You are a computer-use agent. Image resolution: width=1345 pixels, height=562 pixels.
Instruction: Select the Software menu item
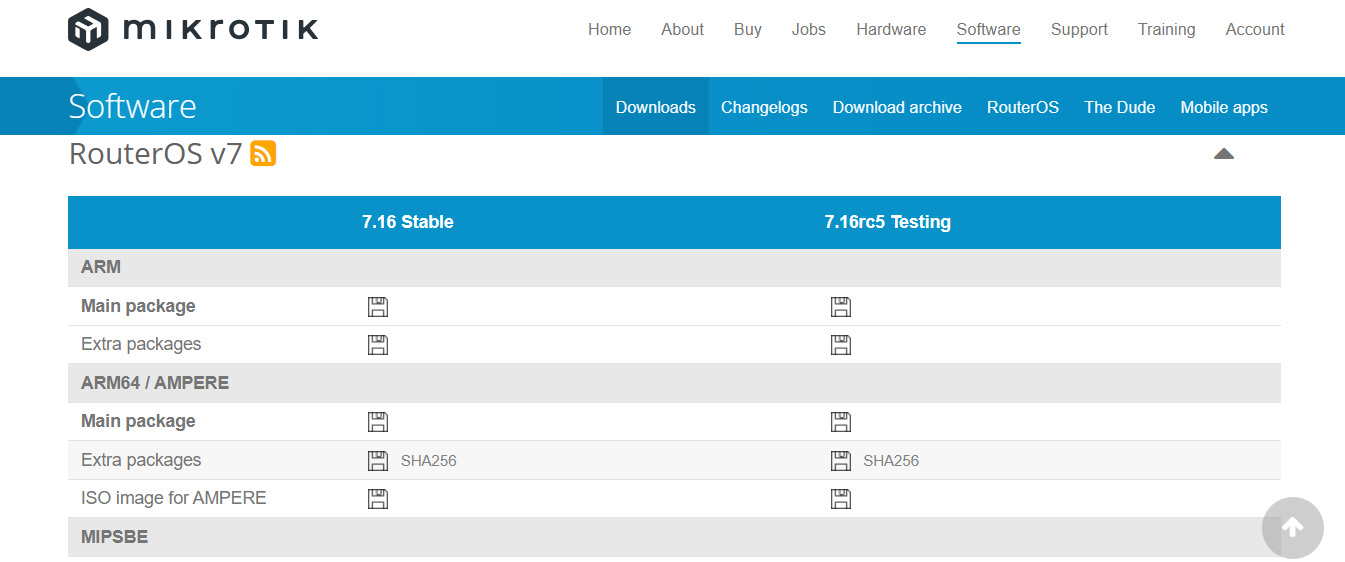[x=988, y=29]
